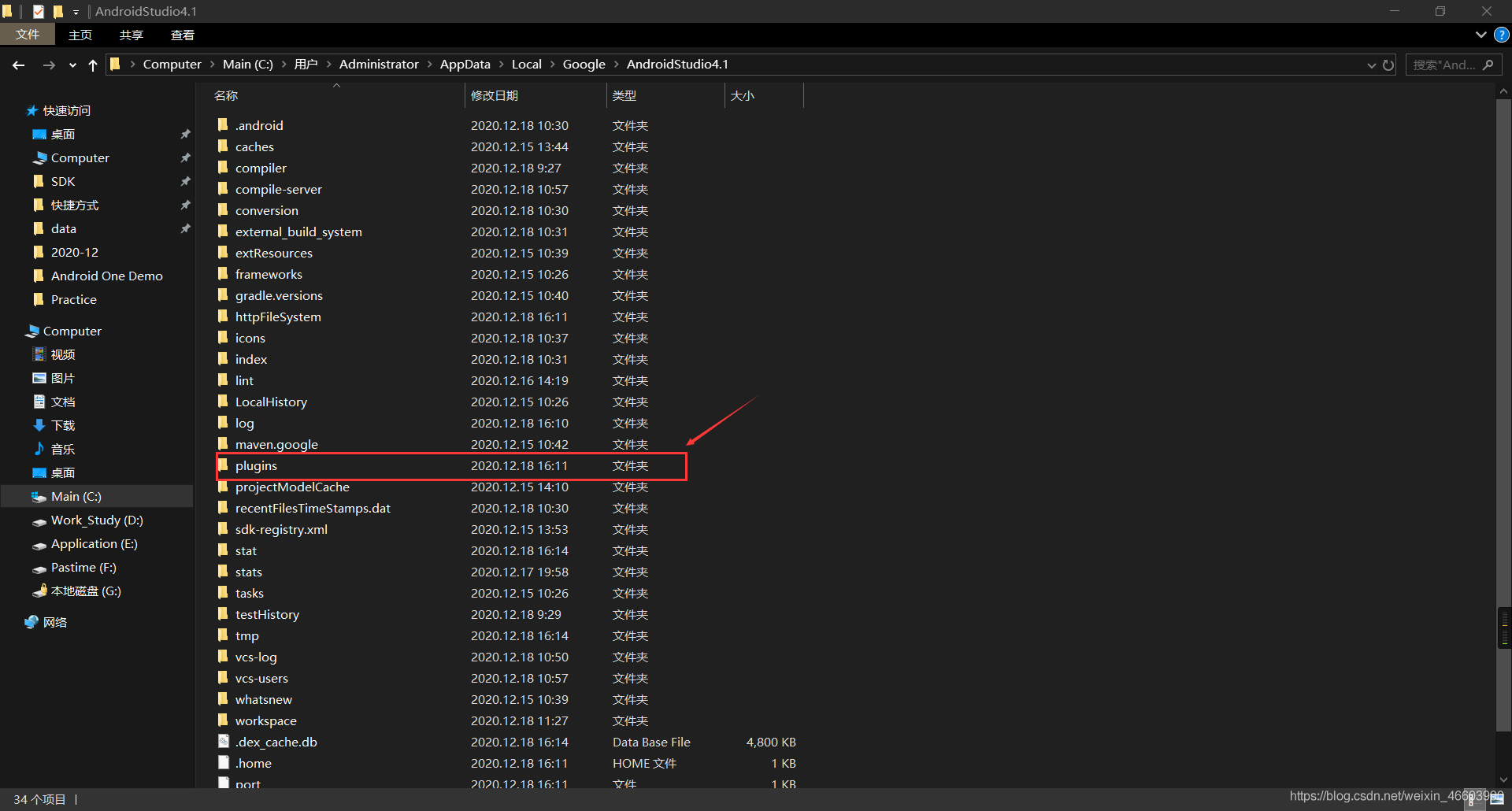This screenshot has height=811, width=1512.
Task: Open the Help question mark icon
Action: point(1501,35)
